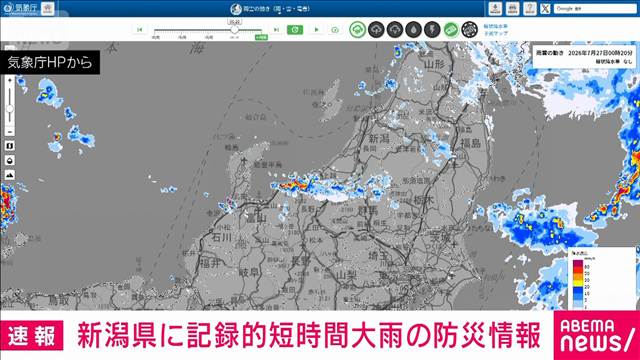
Task: Click the green clock current-time button
Action: pos(295,30)
